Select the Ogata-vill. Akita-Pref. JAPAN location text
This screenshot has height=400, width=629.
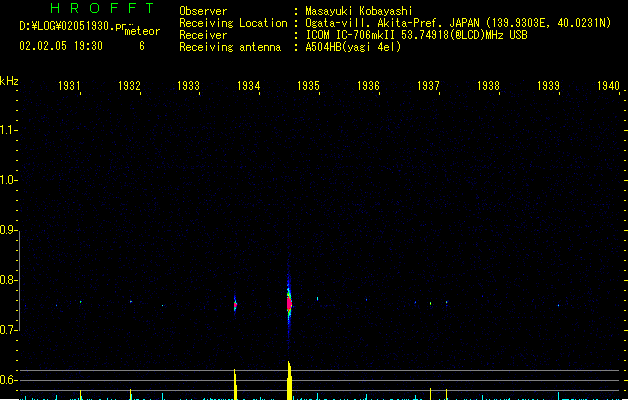458,23
